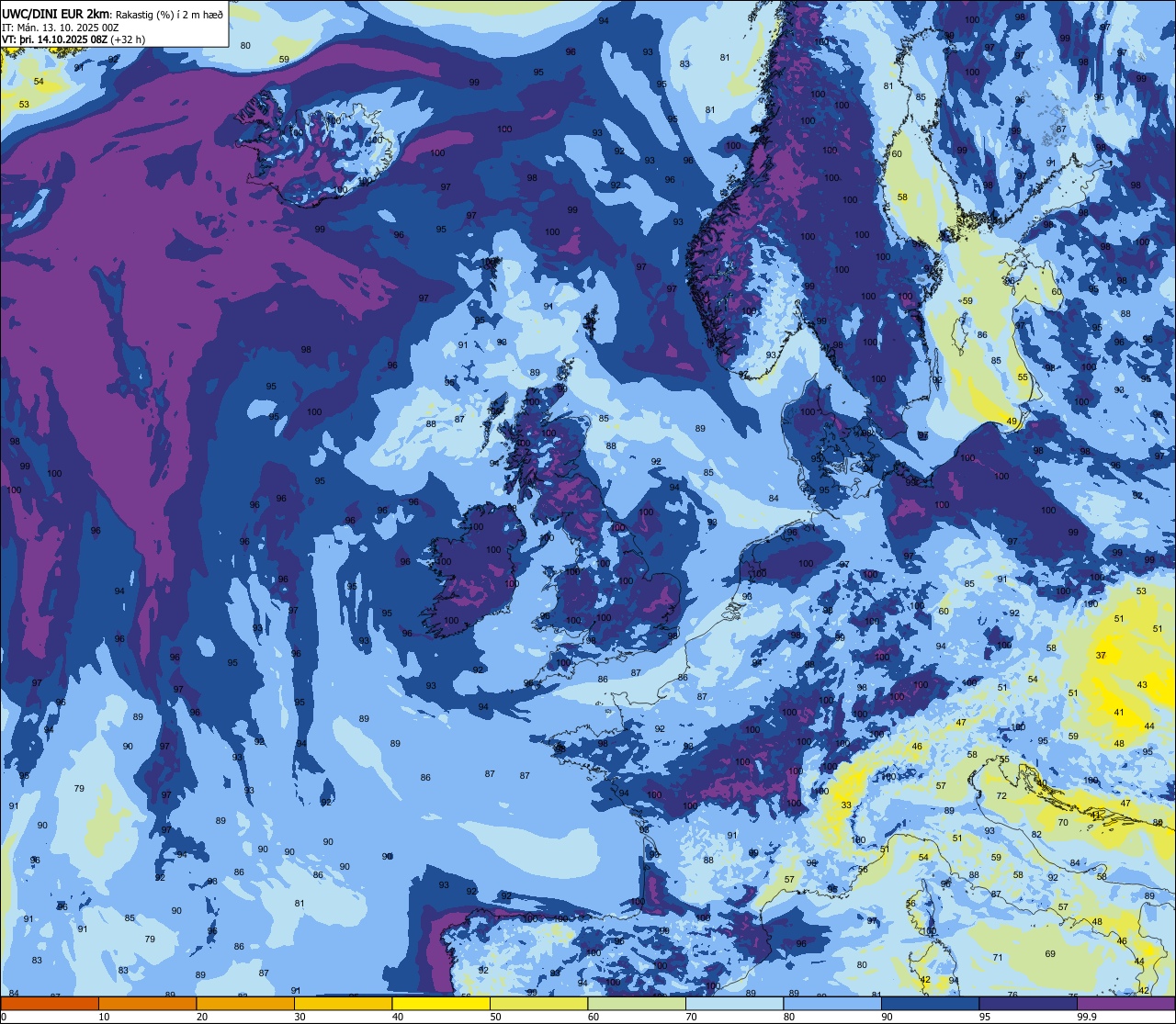Viewport: 1176px width, 1024px height.
Task: Click the "UWC/DINI EUR 2km" title text
Action: click(x=56, y=13)
